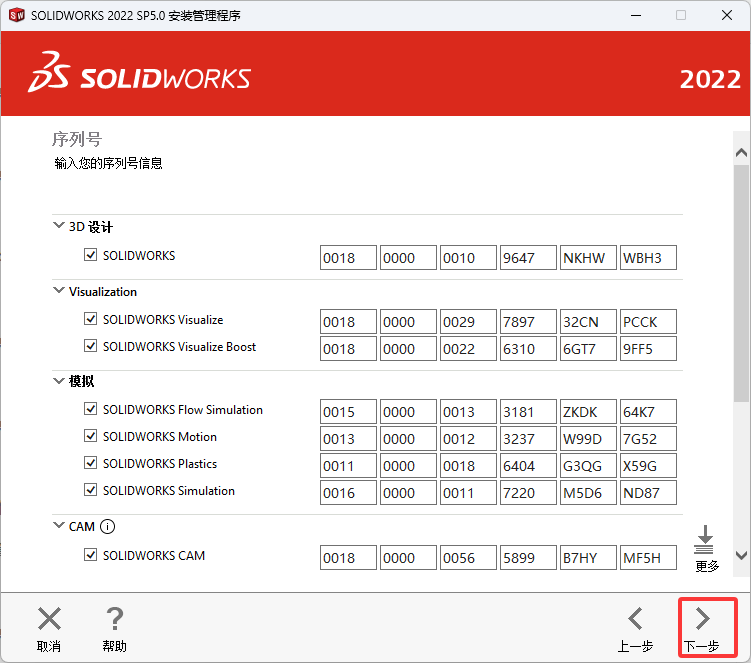Open Help with the question mark icon
751x663 pixels.
114,618
